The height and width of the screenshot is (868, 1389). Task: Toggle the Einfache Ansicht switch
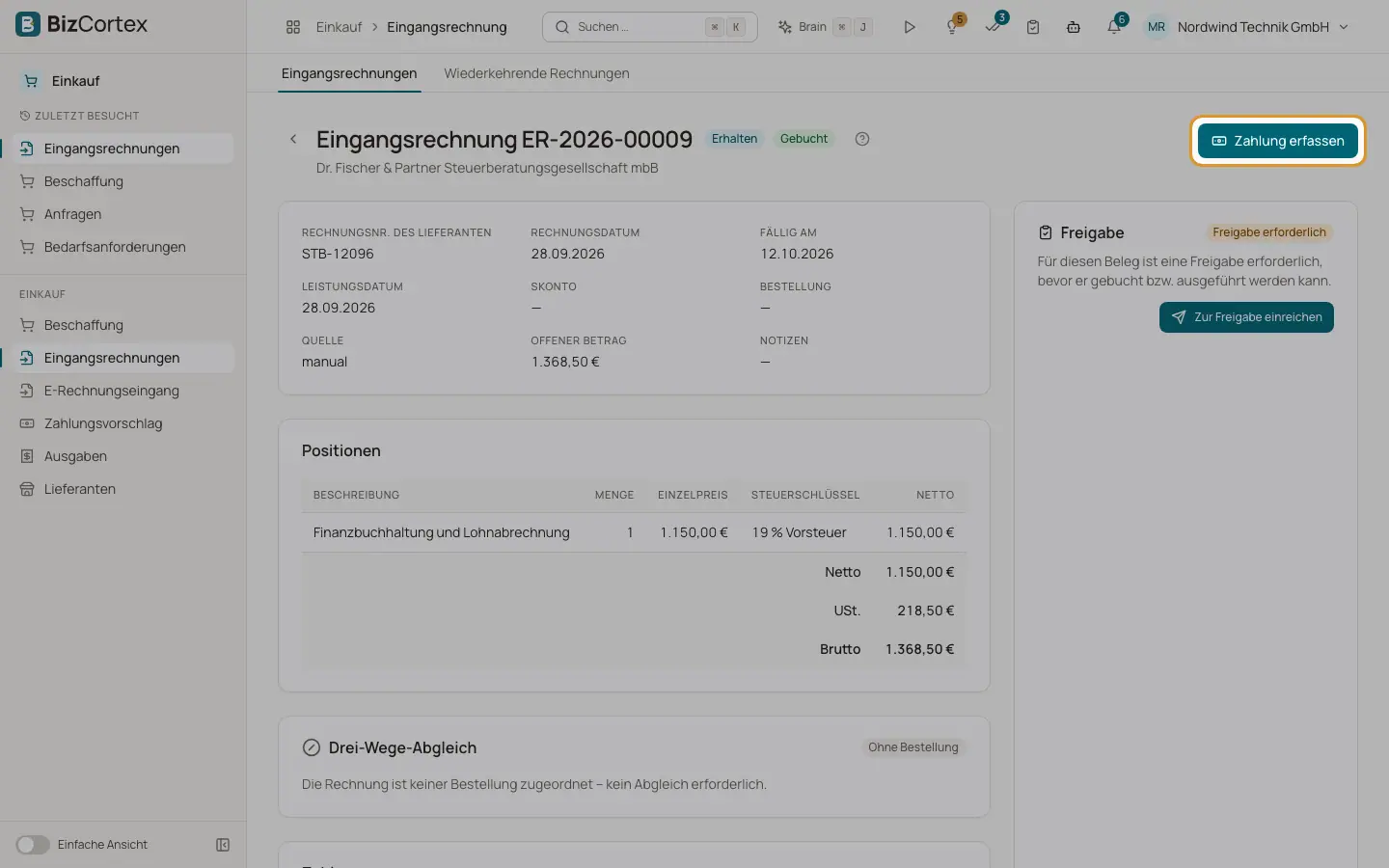[x=32, y=845]
